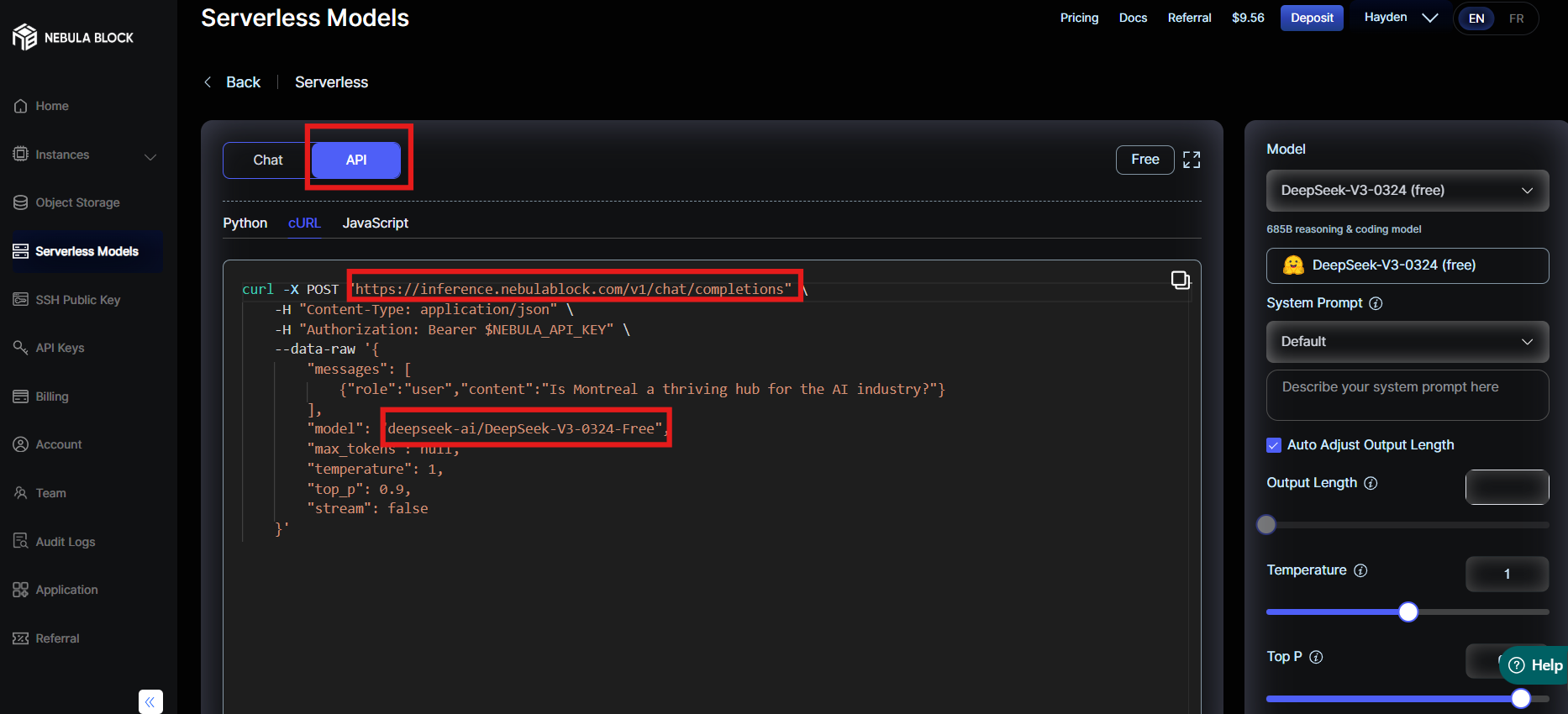Image resolution: width=1568 pixels, height=714 pixels.
Task: Open the DeepSeek-V3-0324 model dropdown
Action: tap(1407, 191)
